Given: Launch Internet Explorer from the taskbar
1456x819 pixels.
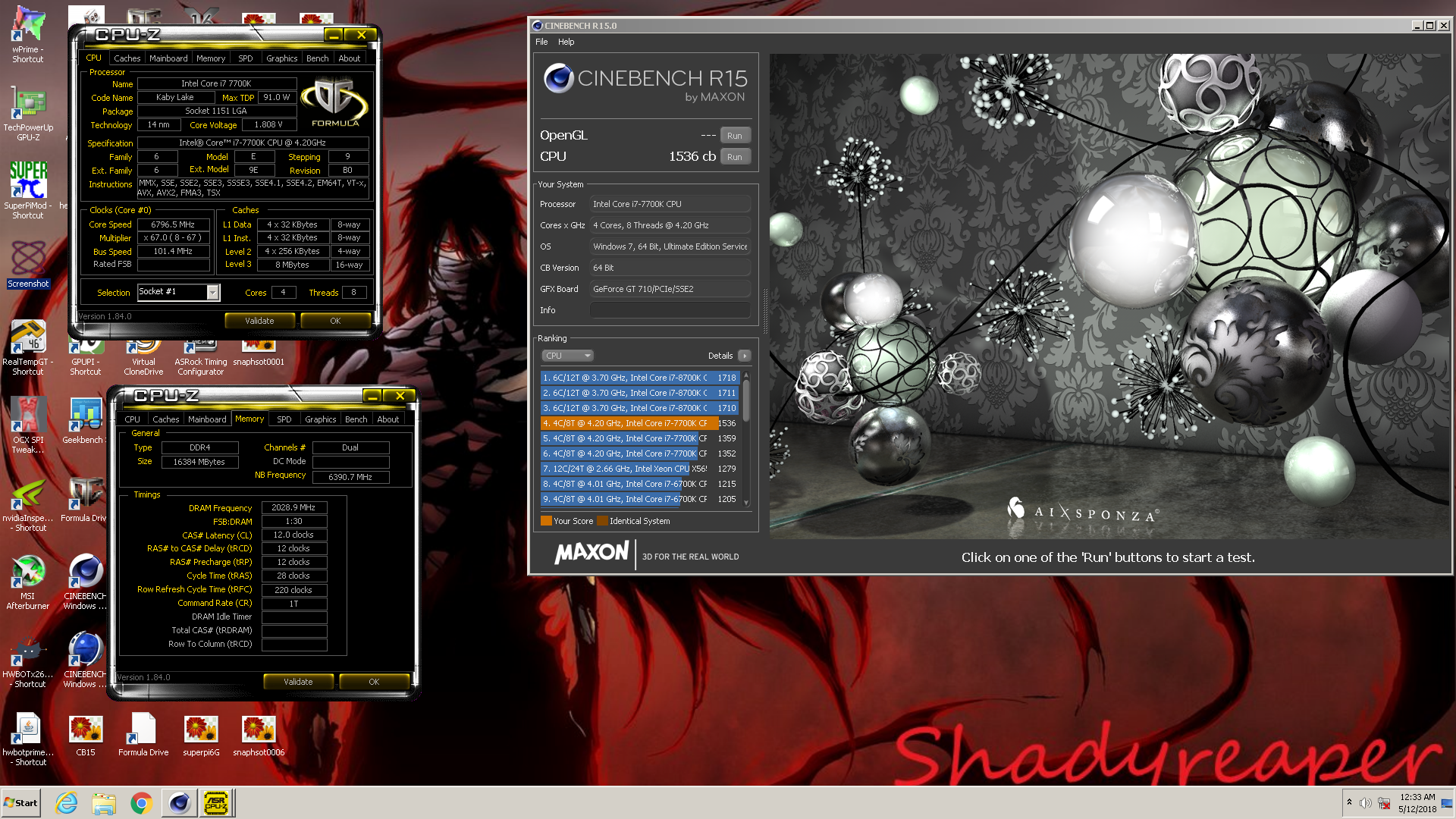Looking at the screenshot, I should pos(67,803).
